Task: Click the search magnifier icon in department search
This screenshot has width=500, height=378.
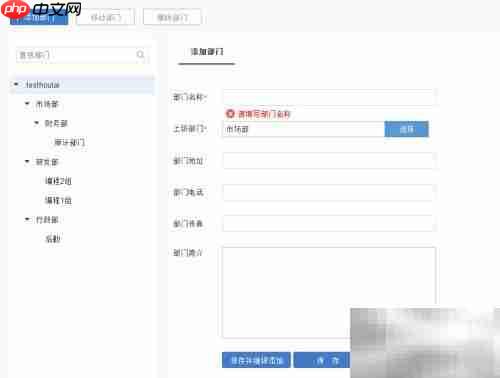Action: [140, 54]
